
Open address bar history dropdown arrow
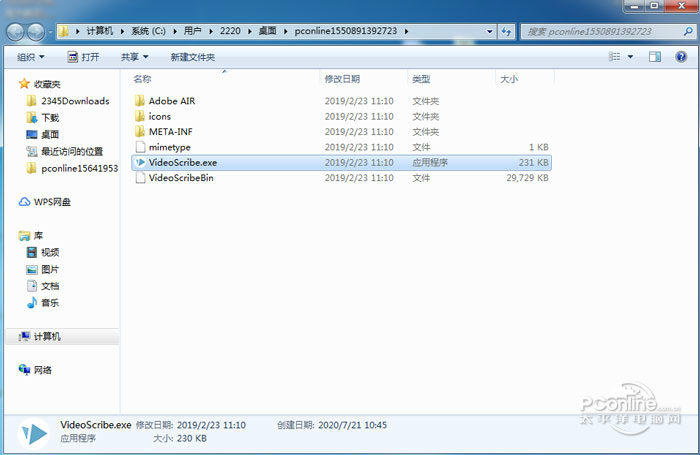click(490, 31)
